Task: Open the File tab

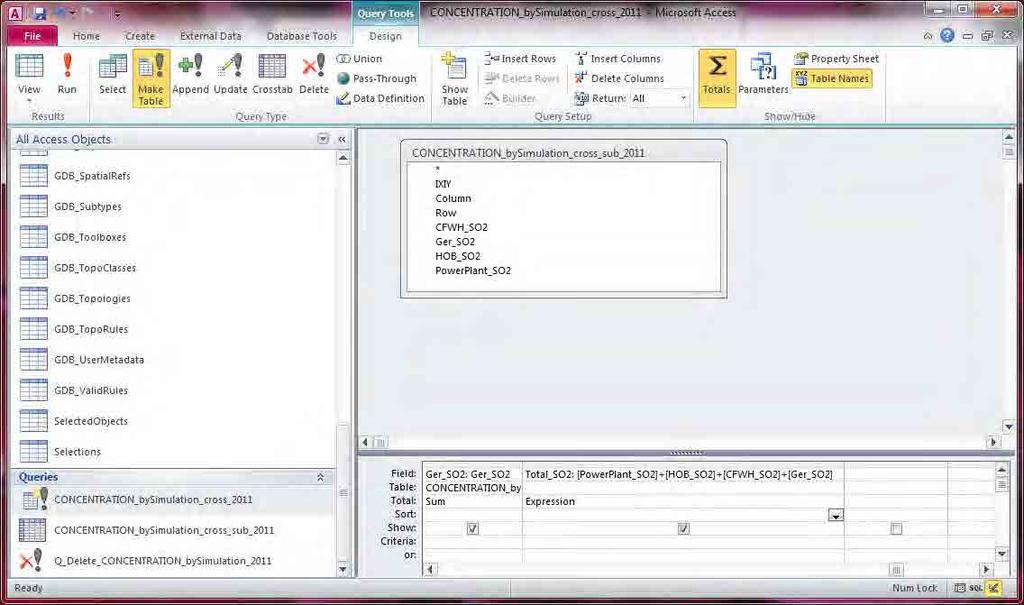Action: click(x=32, y=36)
